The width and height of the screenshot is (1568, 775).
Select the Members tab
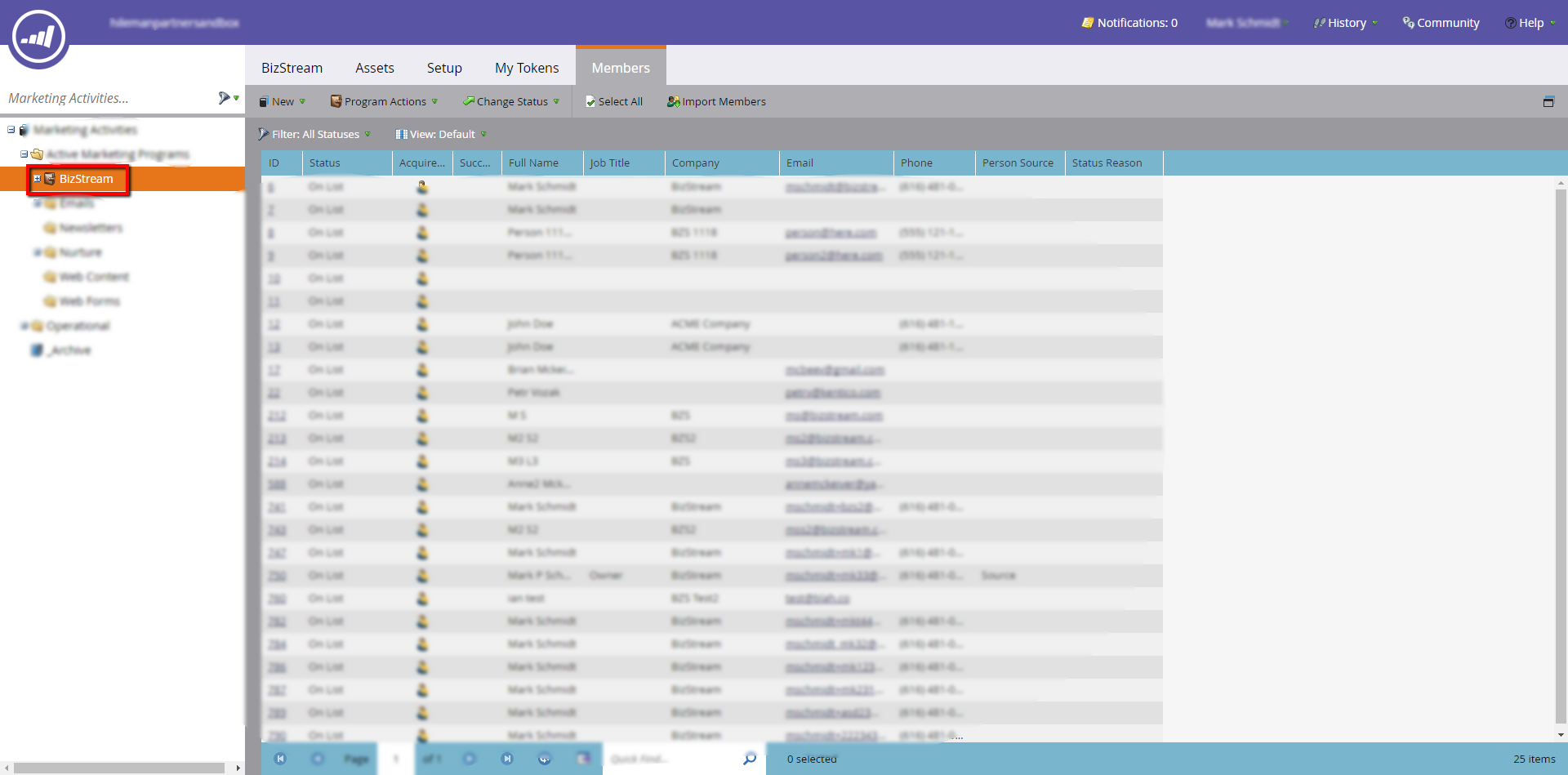pyautogui.click(x=621, y=66)
